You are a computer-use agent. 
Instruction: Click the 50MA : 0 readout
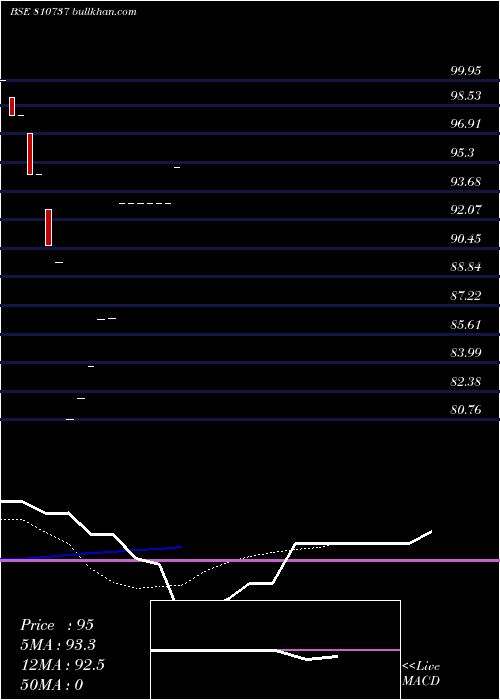52,685
